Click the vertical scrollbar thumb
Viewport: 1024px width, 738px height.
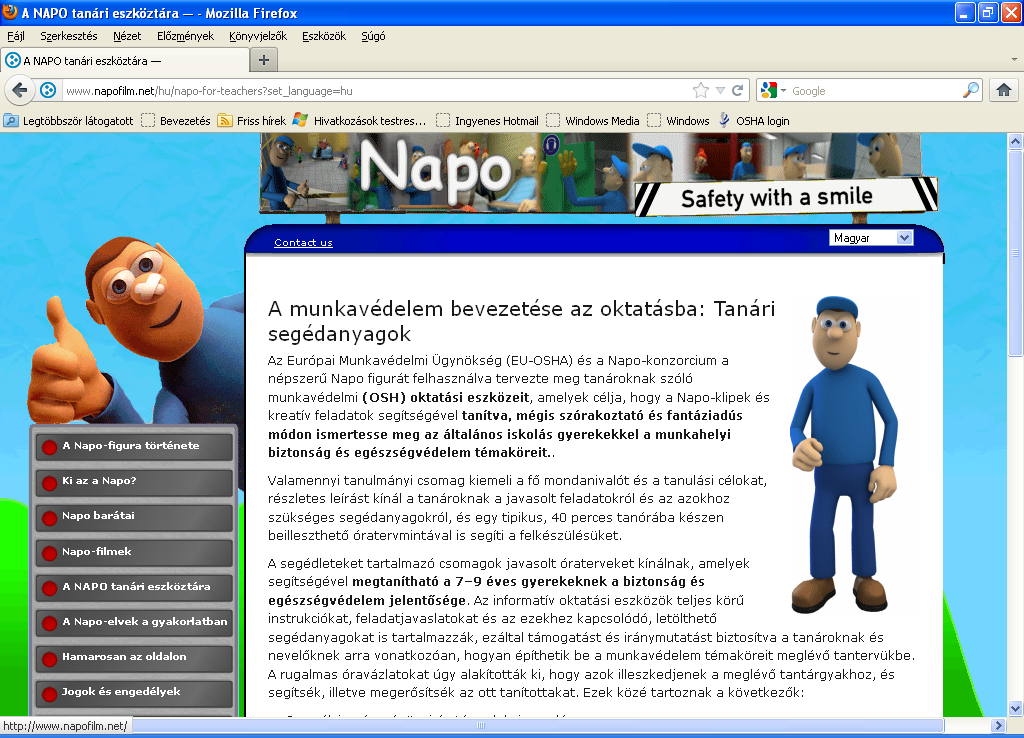(x=1015, y=253)
